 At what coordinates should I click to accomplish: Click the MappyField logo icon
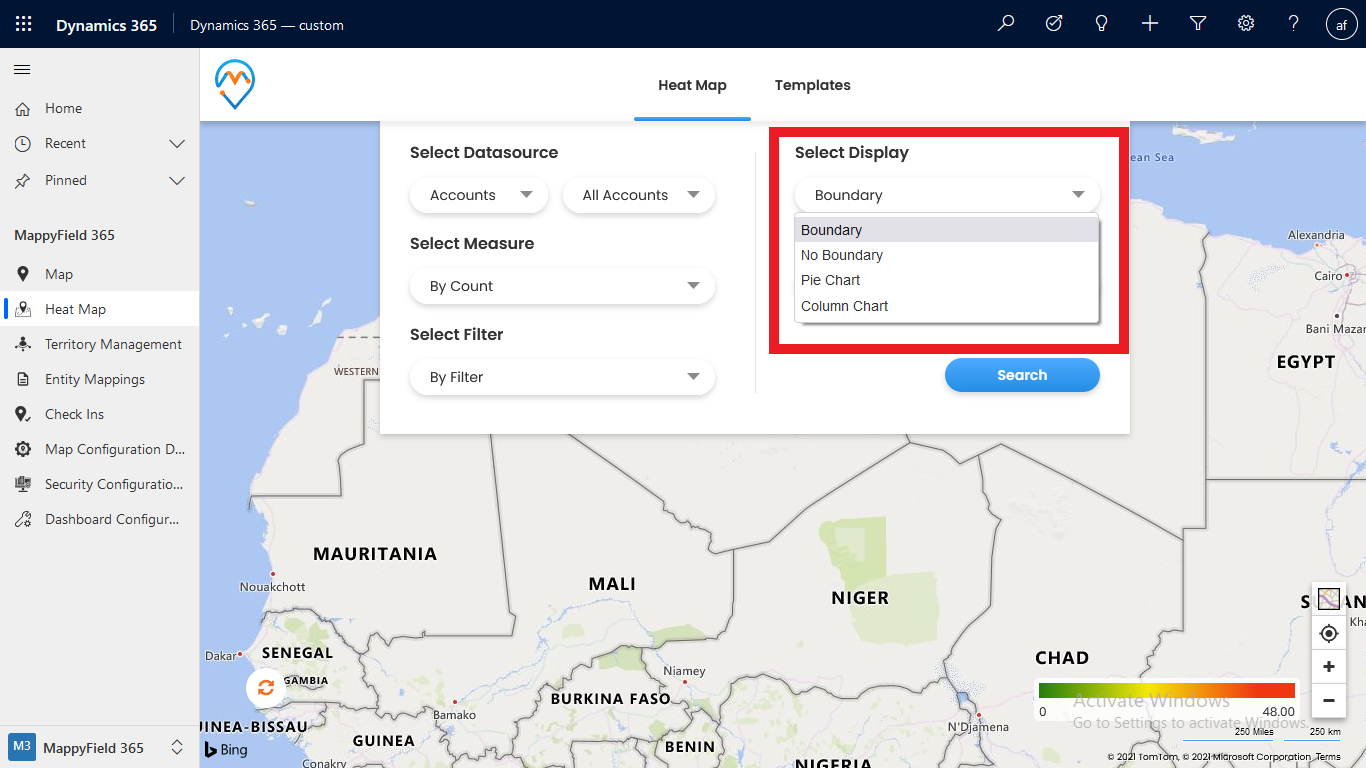click(235, 84)
